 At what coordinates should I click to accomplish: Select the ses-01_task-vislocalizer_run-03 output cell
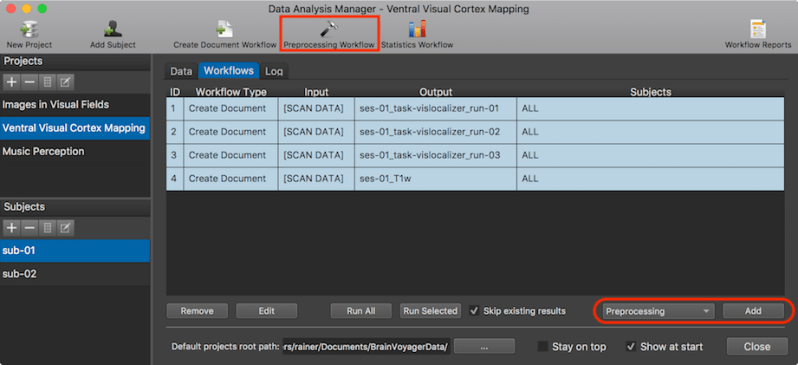pyautogui.click(x=436, y=155)
